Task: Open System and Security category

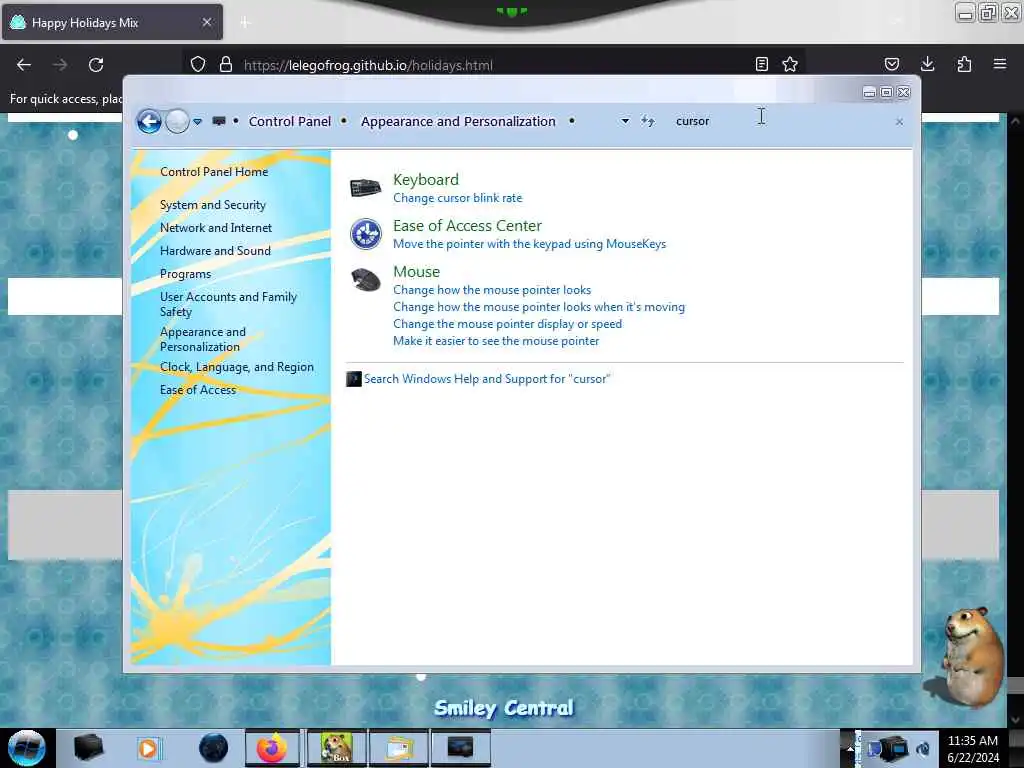Action: point(212,205)
